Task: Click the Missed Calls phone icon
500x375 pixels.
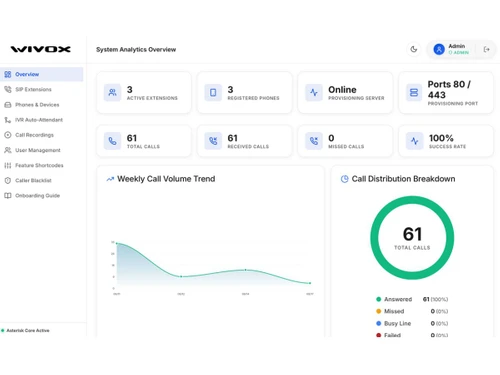Action: tap(314, 141)
